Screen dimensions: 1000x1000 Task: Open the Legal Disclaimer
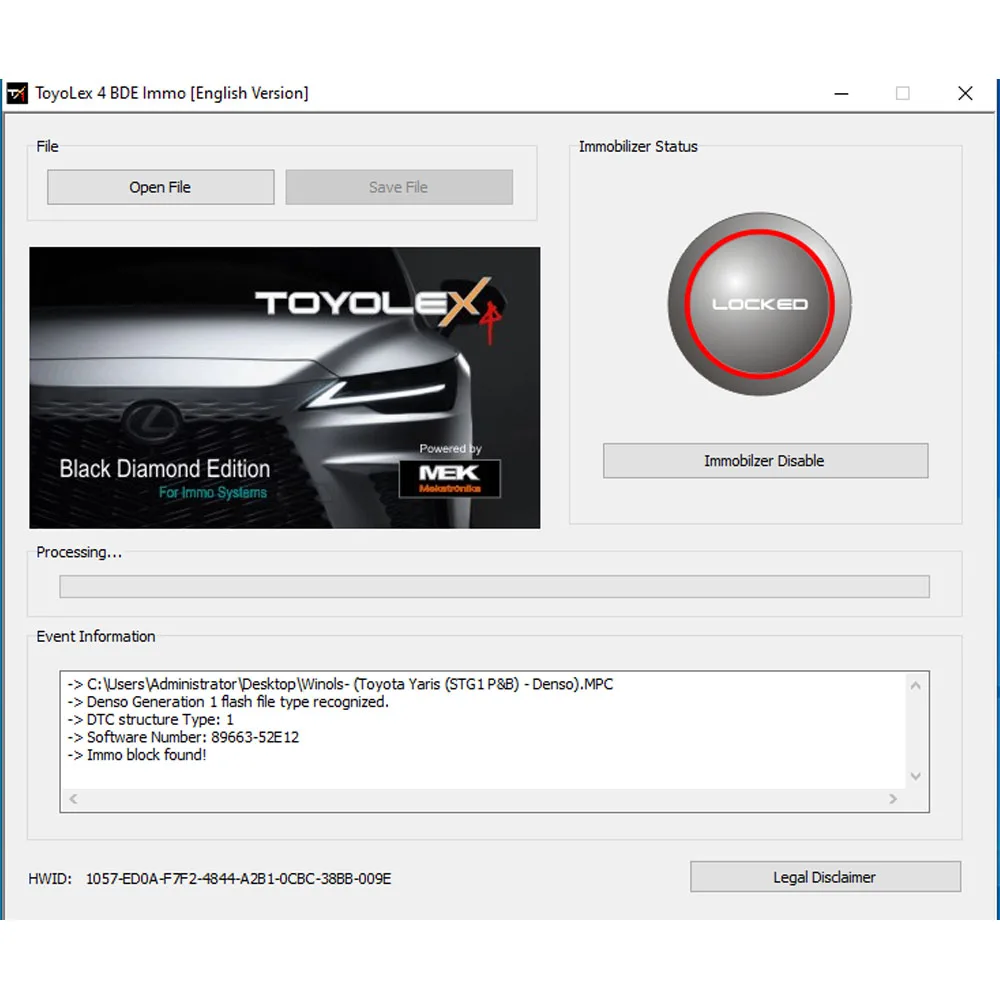pyautogui.click(x=825, y=877)
